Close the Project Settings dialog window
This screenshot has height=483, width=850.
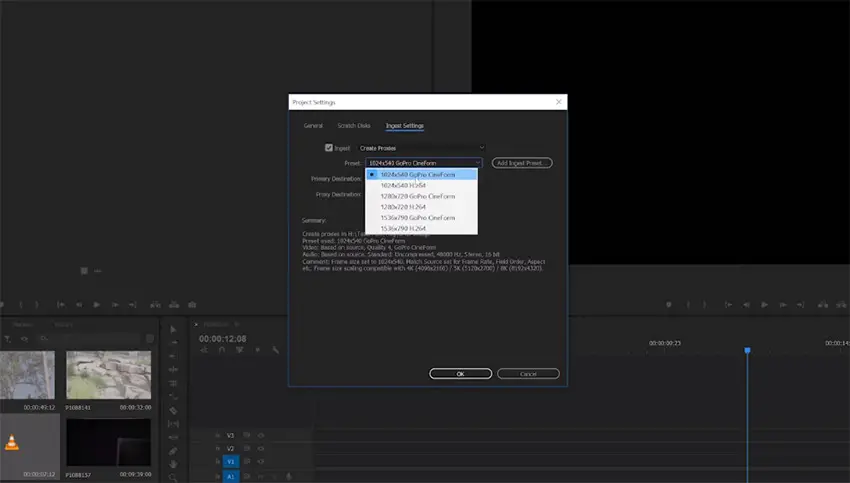coord(559,102)
